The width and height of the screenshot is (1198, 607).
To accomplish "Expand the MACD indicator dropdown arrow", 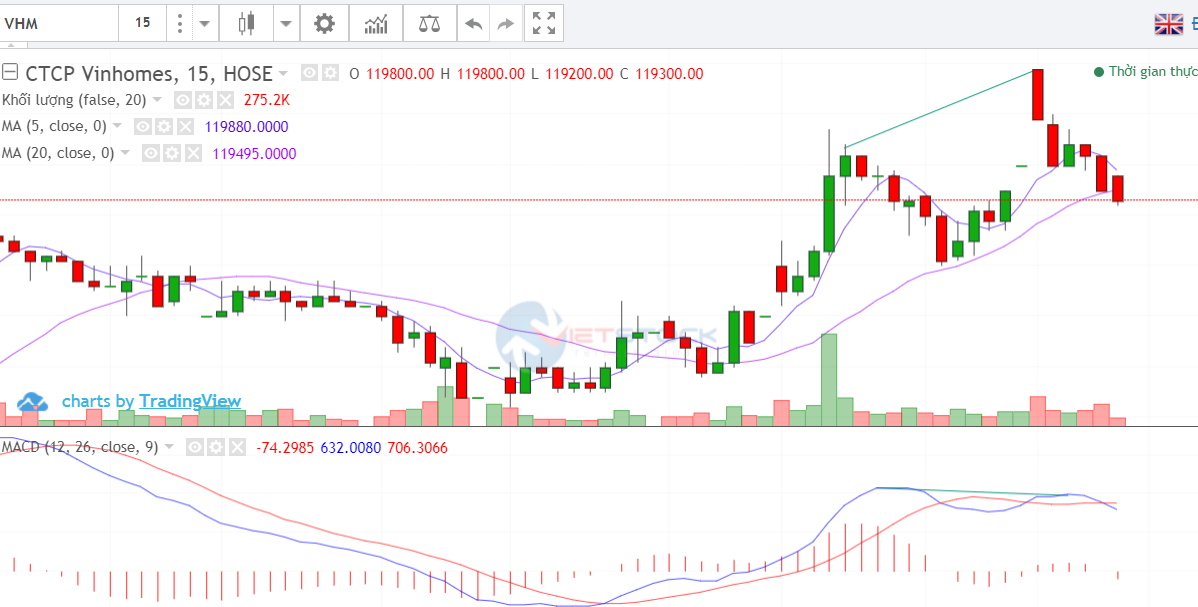I will click(168, 447).
